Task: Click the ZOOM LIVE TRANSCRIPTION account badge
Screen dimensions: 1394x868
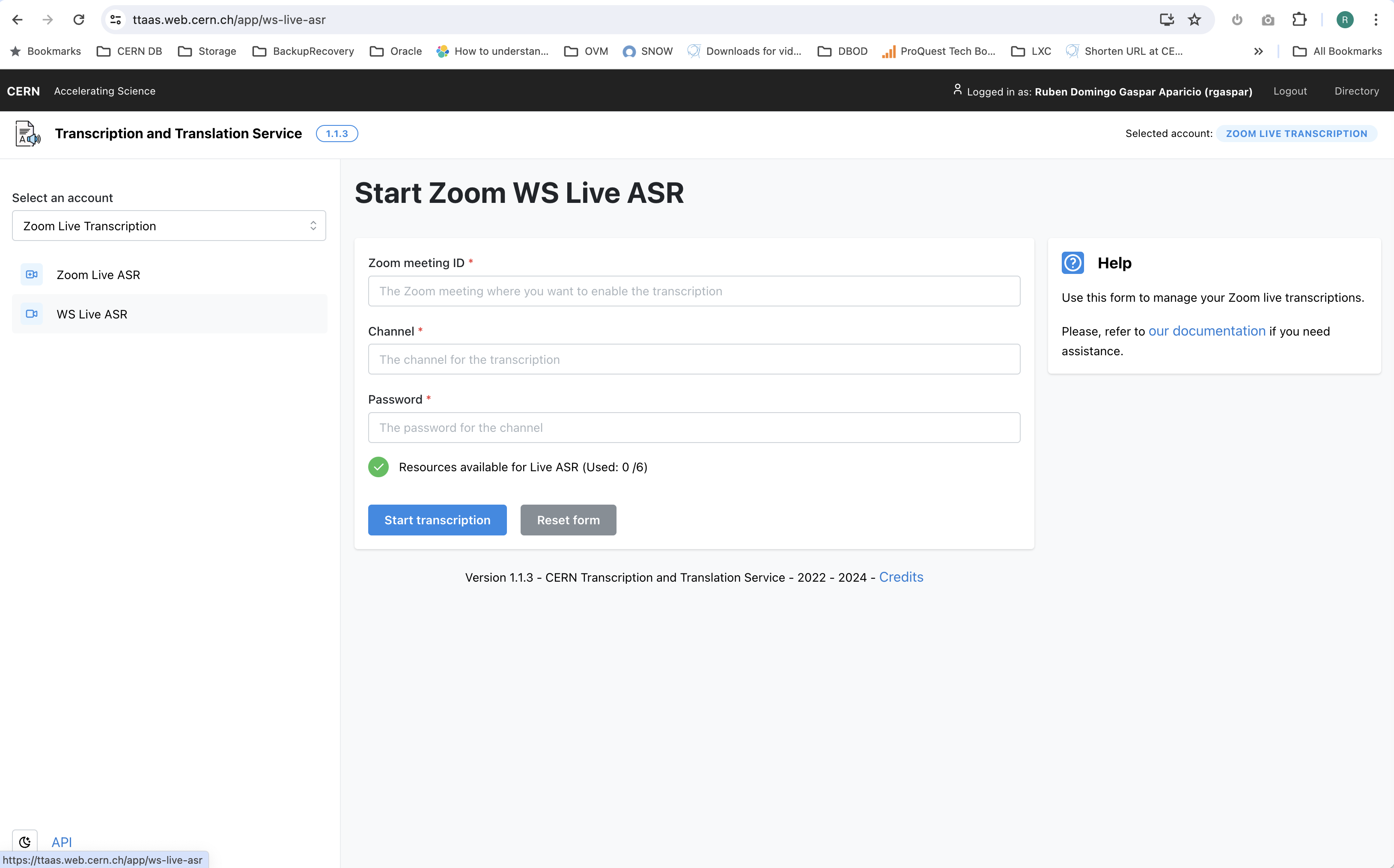Action: [1296, 133]
